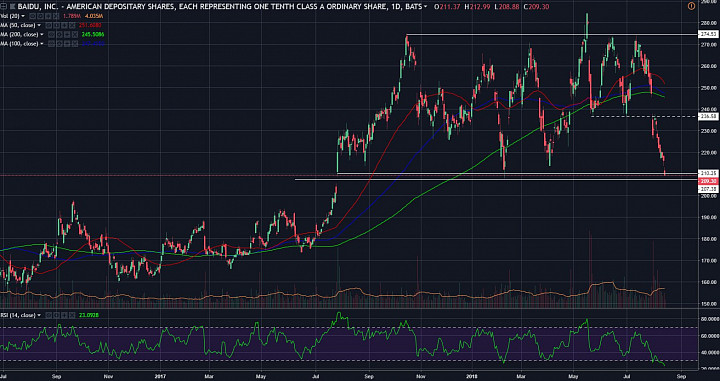Select the 207.38 price label on axis
This screenshot has height=381, width=720.
tap(709, 189)
